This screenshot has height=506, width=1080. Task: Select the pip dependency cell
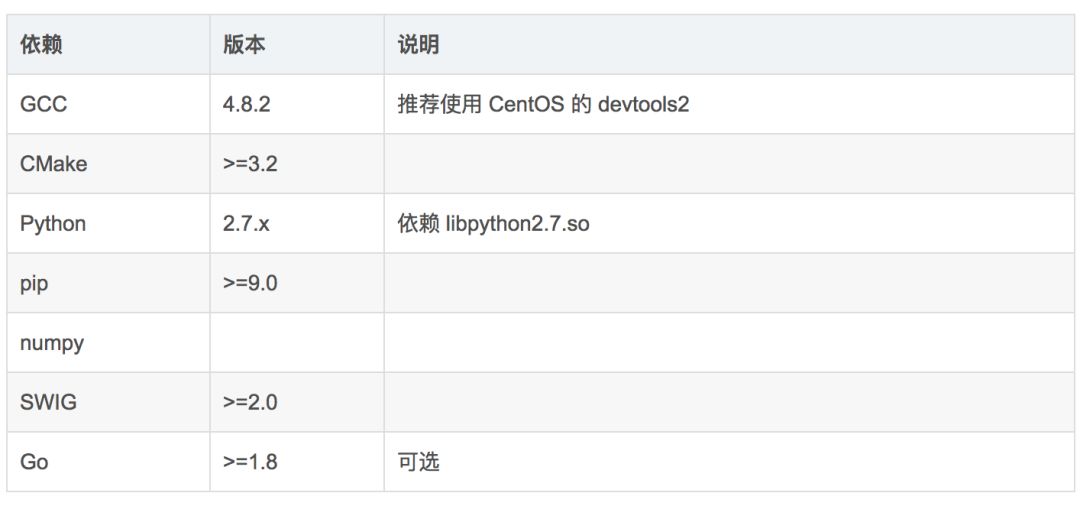[x=34, y=283]
